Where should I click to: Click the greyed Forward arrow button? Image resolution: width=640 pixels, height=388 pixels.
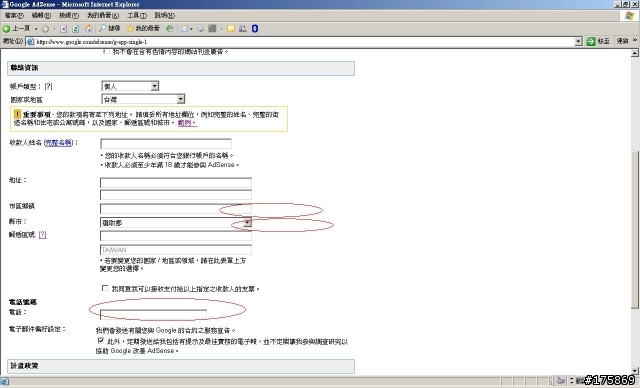pos(45,29)
